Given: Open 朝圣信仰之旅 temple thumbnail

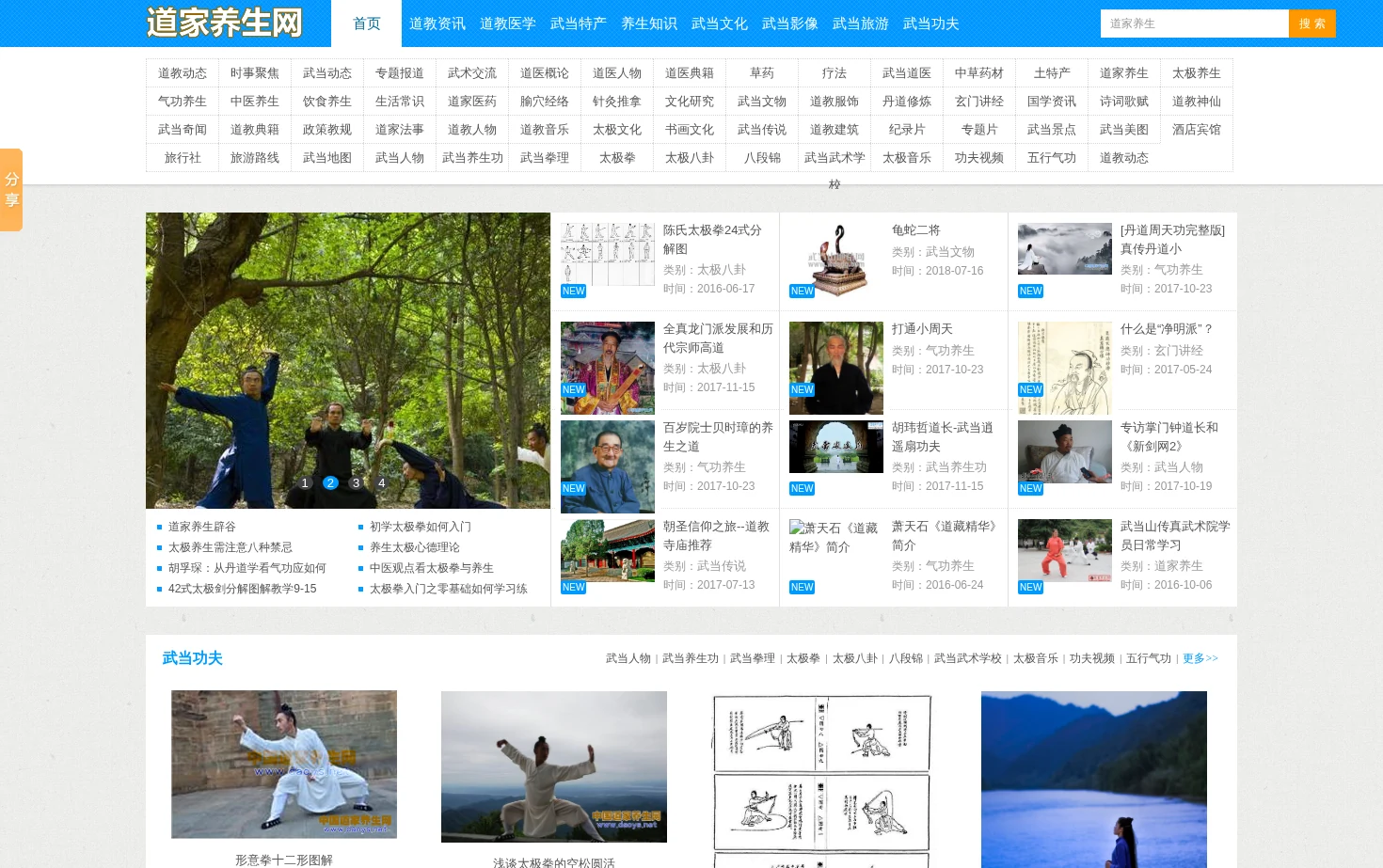Looking at the screenshot, I should pos(608,550).
